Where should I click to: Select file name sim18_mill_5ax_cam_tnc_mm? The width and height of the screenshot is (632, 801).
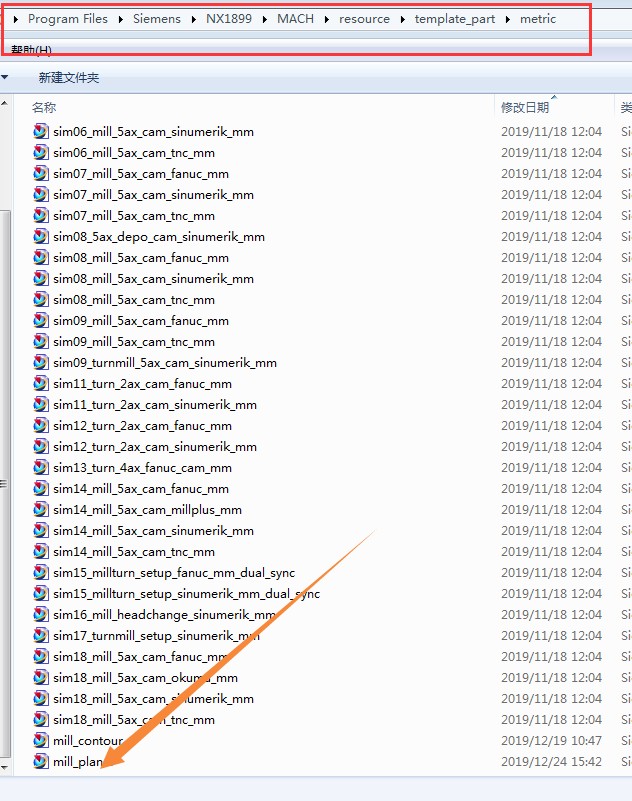point(134,719)
